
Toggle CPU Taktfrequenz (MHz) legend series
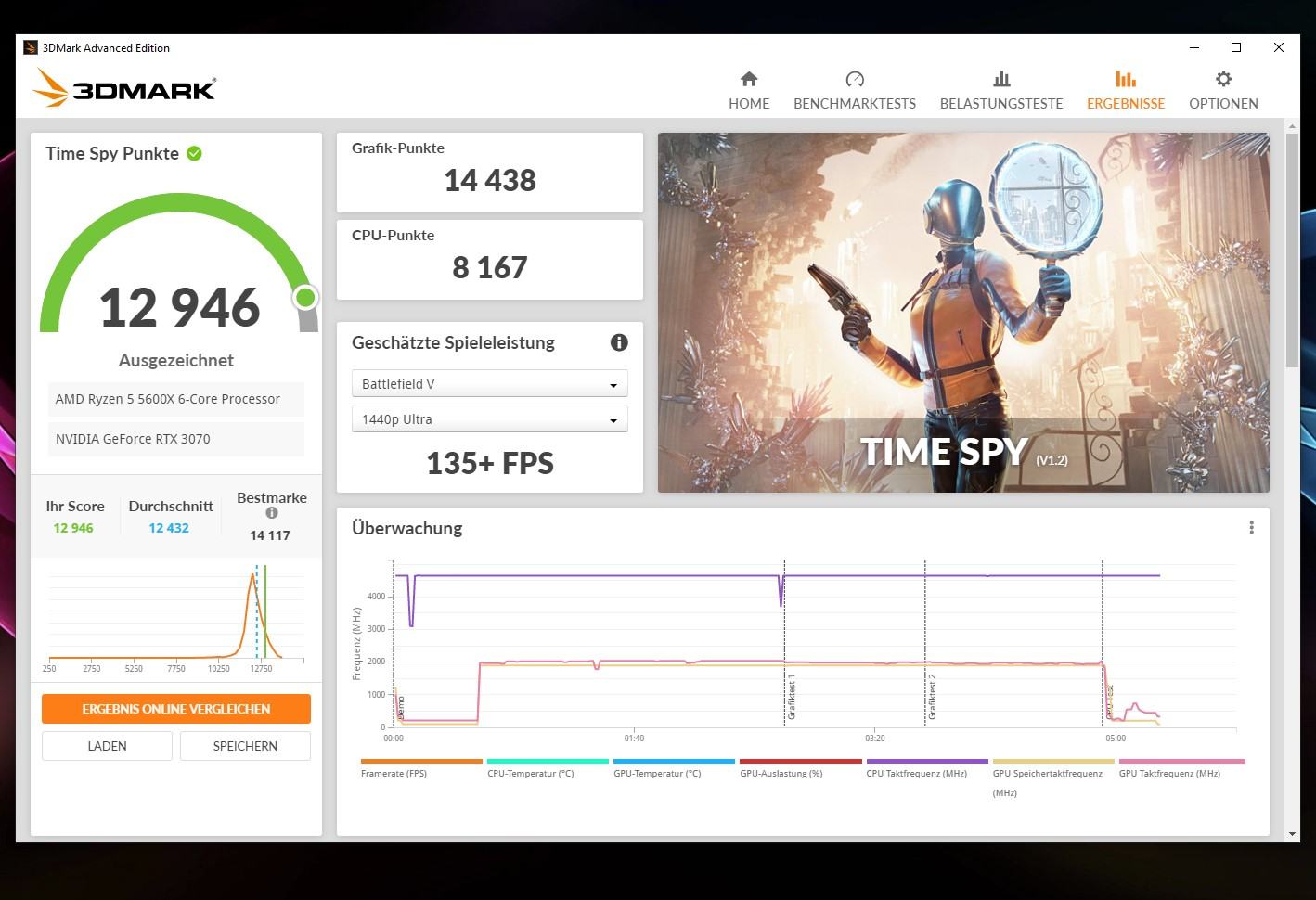point(927,769)
